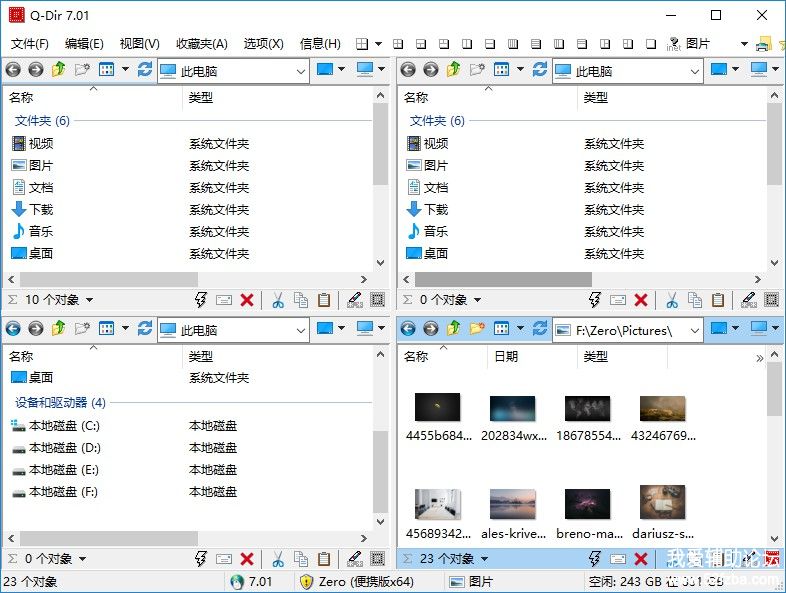Image resolution: width=786 pixels, height=593 pixels.
Task: Click delete red X in top-left pane
Action: click(247, 300)
